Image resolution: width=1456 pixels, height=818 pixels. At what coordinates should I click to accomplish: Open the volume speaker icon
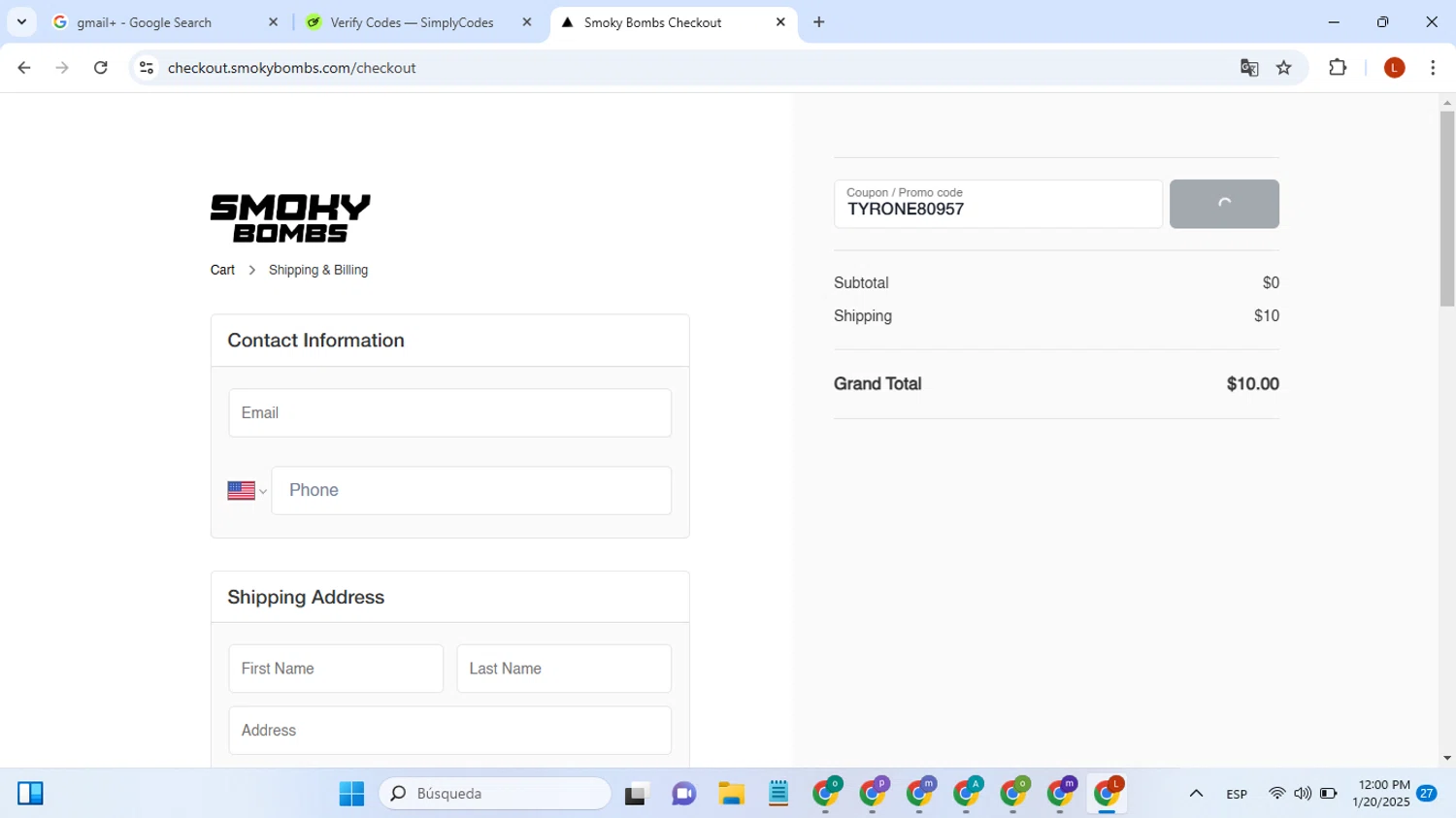pos(1303,794)
